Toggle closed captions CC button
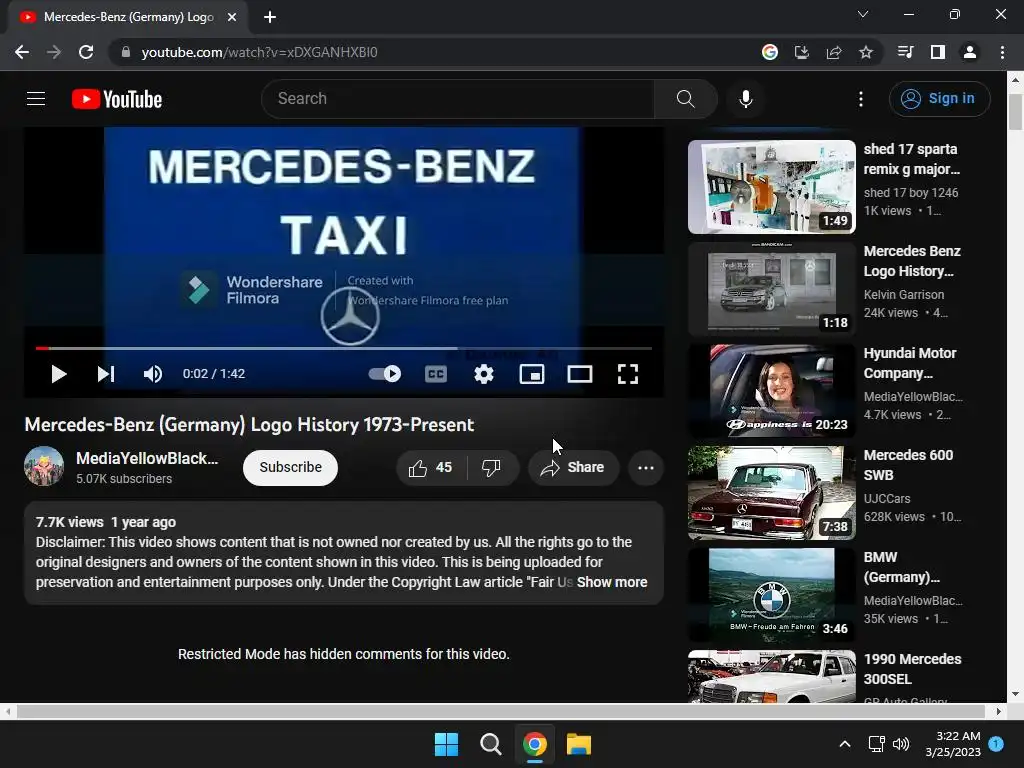This screenshot has width=1024, height=768. (436, 374)
